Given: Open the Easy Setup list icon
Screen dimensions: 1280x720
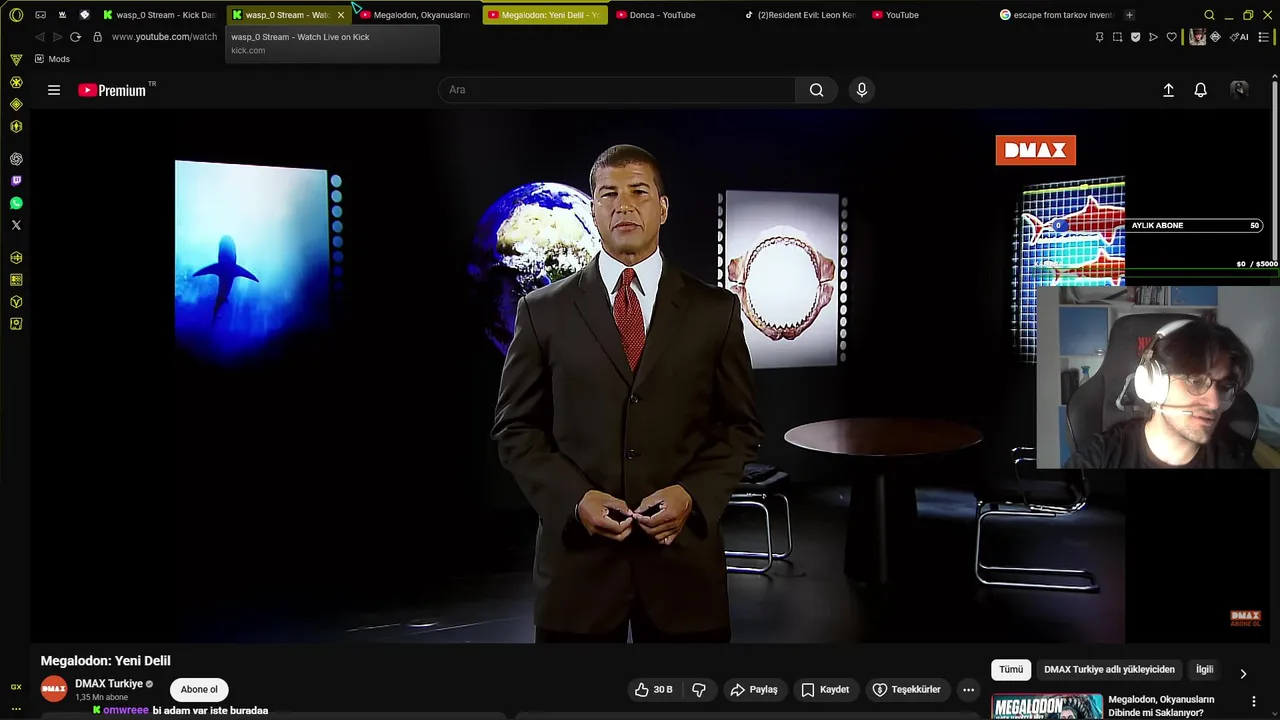Looking at the screenshot, I should 1265,37.
